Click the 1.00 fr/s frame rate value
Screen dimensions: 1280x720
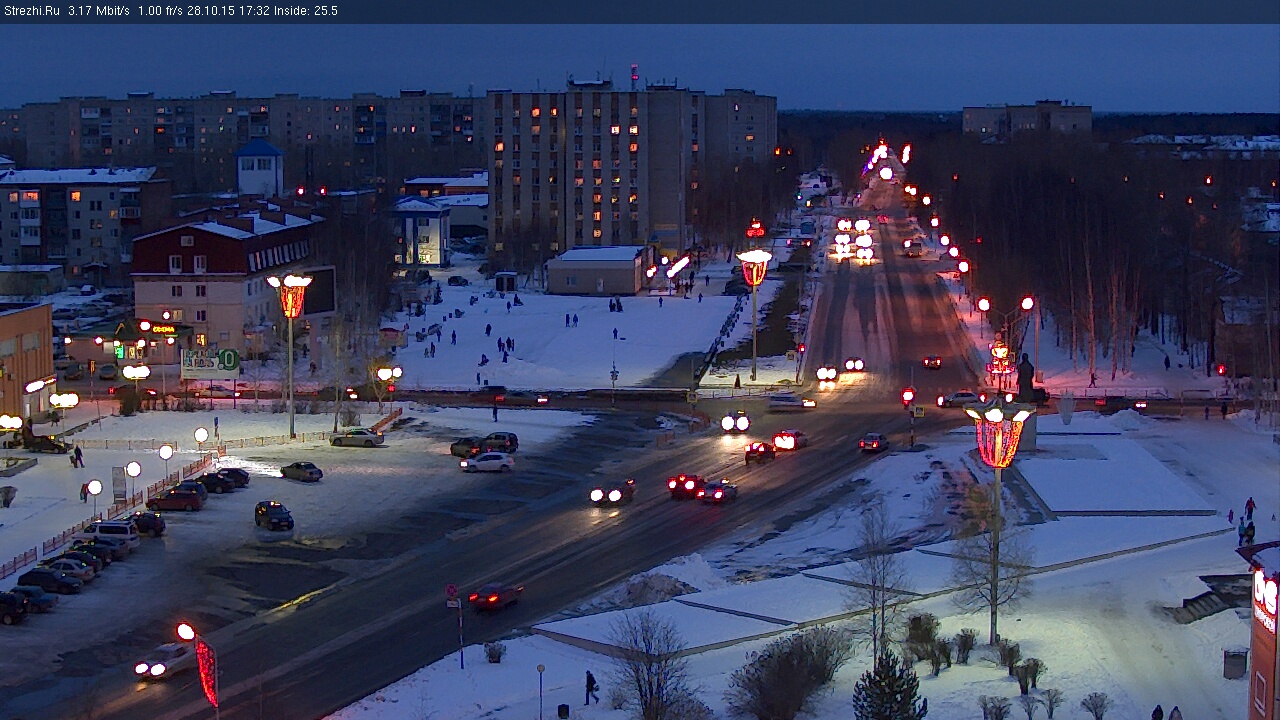(161, 11)
